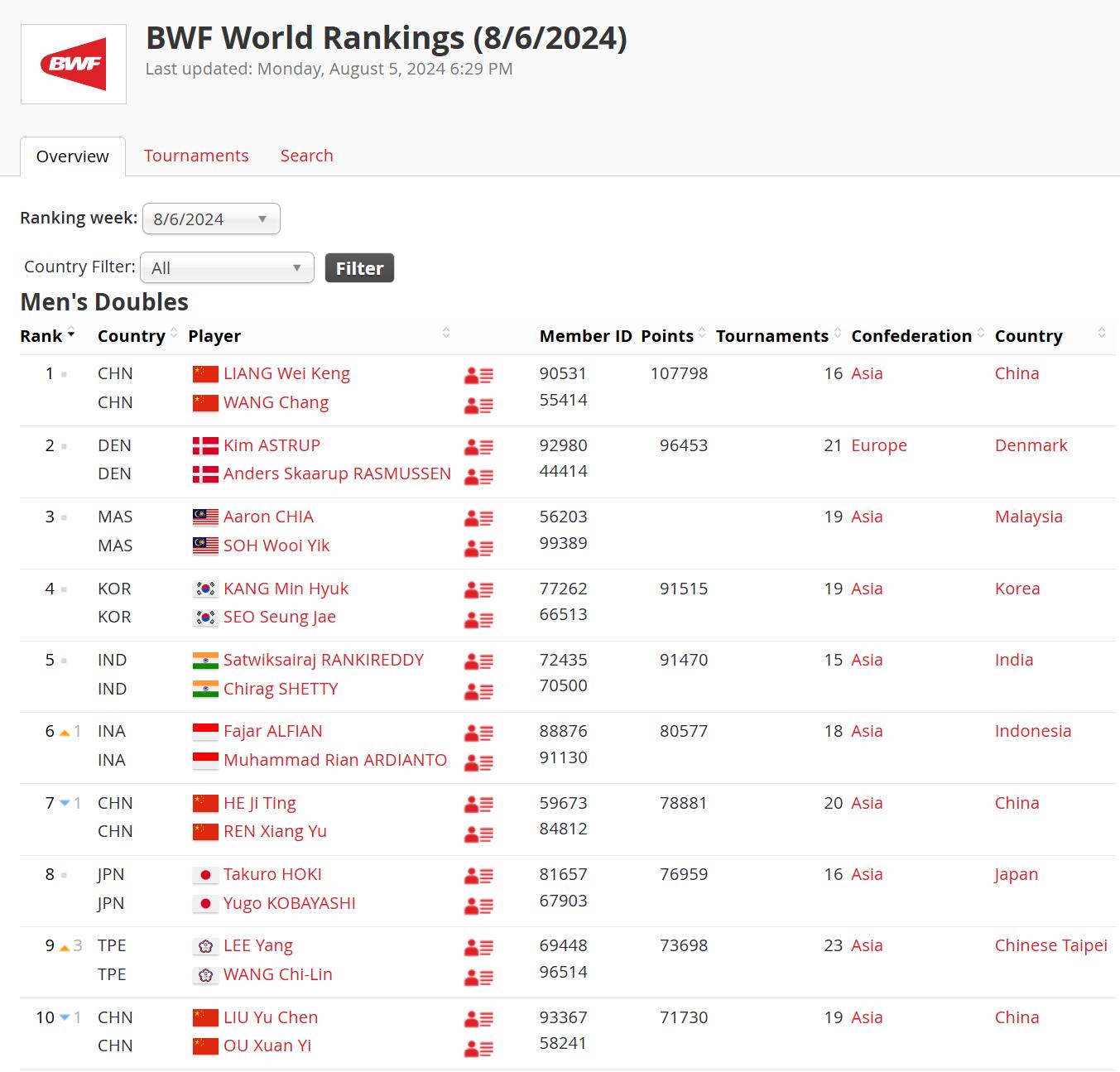This screenshot has width=1120, height=1072.
Task: Open Kim ASTRUP player link
Action: pyautogui.click(x=272, y=445)
